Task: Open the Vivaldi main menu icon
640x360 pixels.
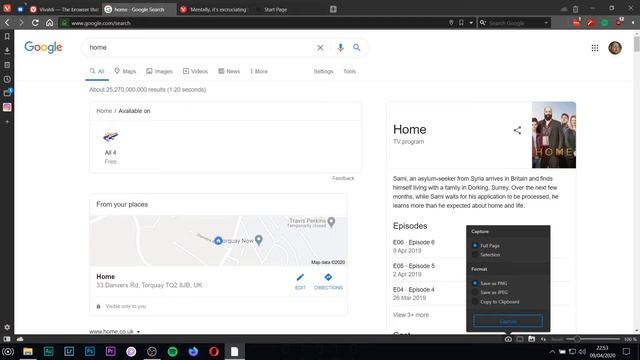Action: point(7,9)
